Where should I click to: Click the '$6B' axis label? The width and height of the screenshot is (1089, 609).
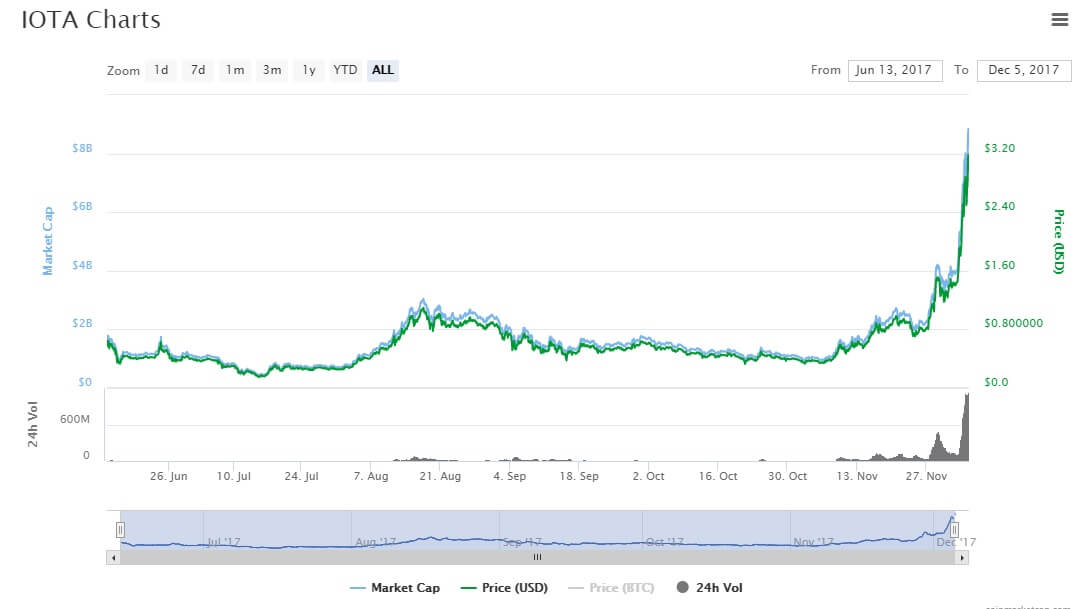[82, 206]
